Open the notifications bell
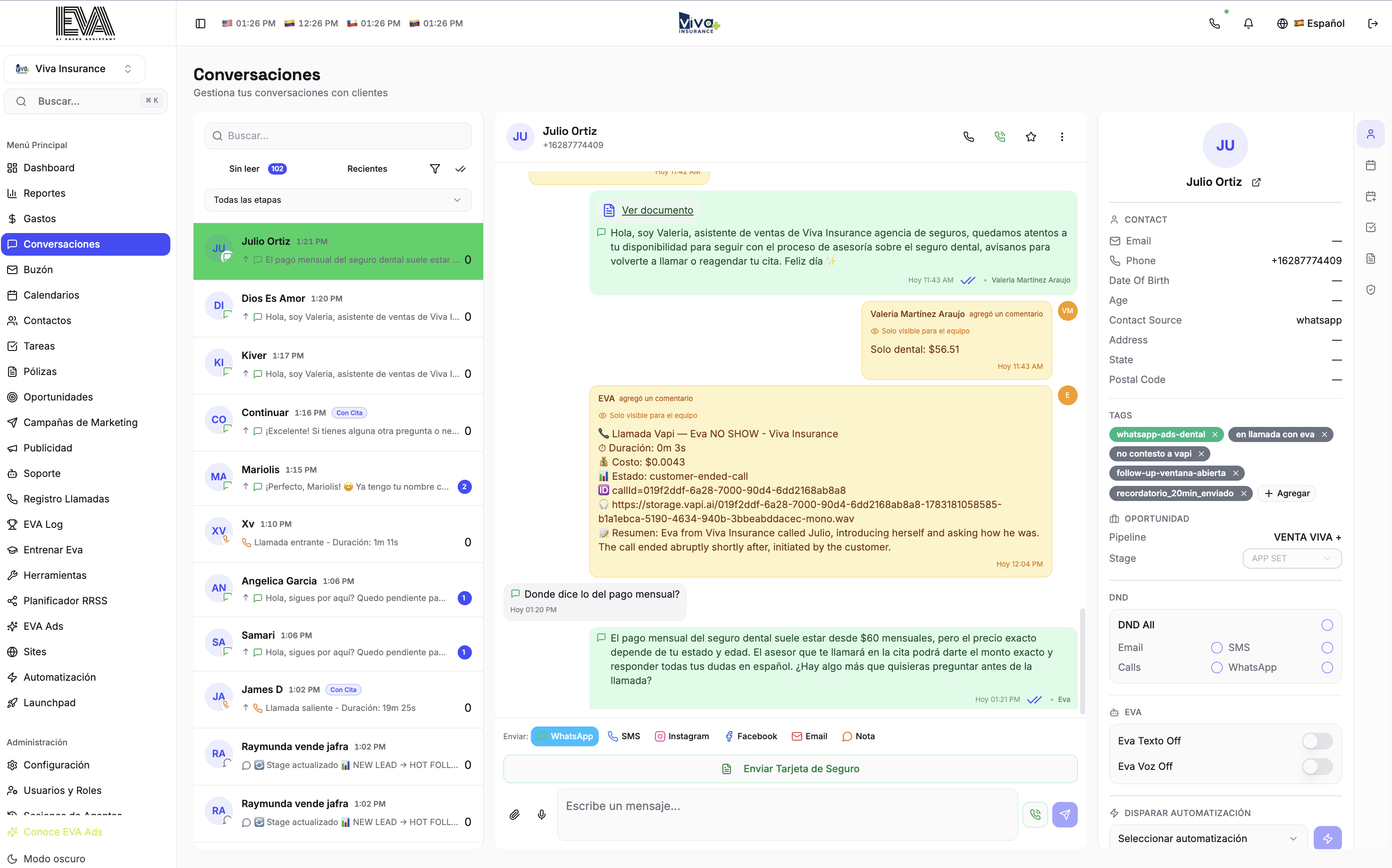 [1249, 24]
